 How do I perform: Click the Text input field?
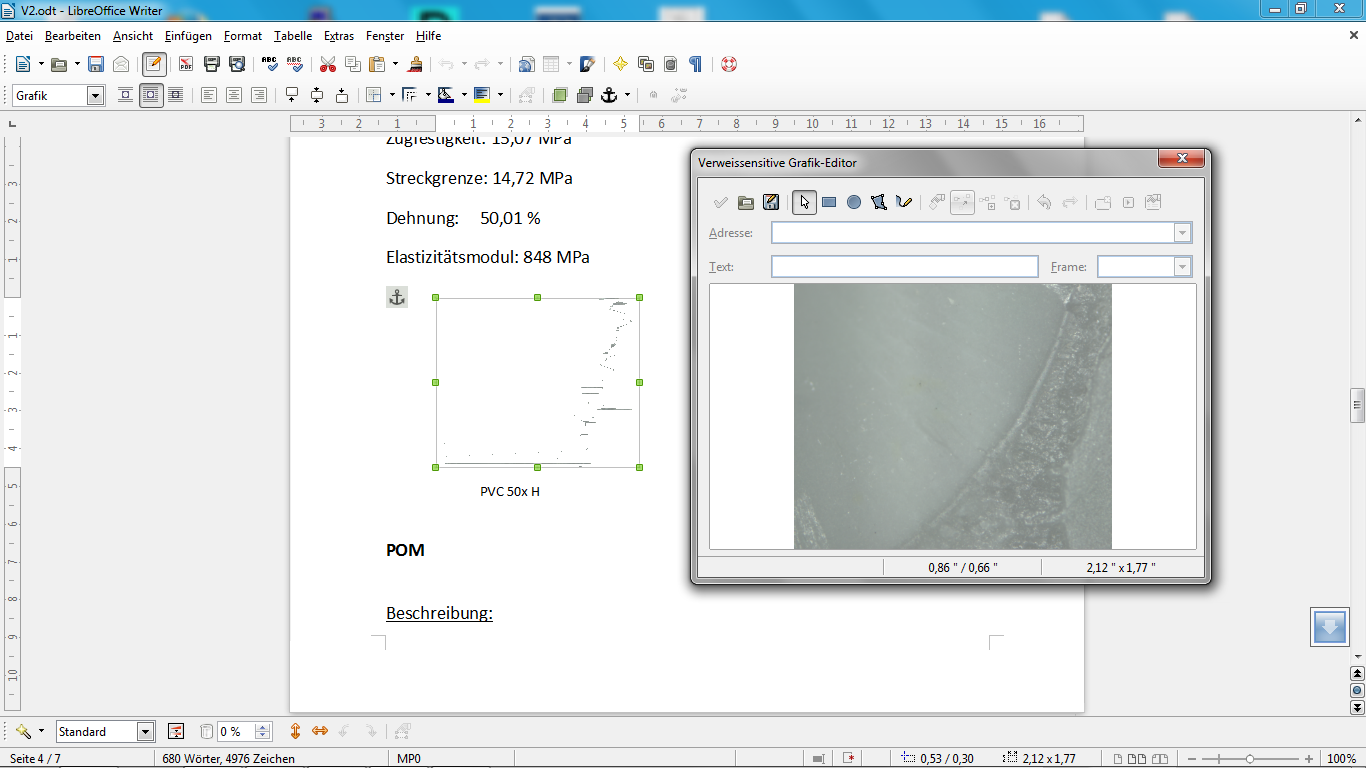pos(905,267)
